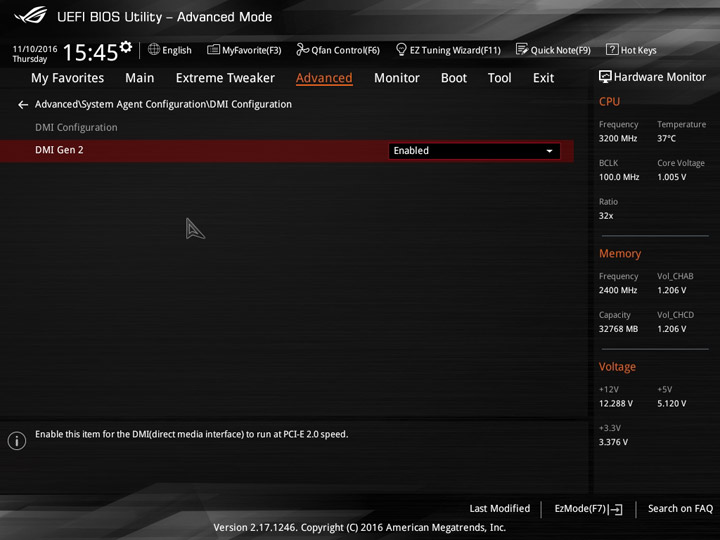The image size is (720, 540).
Task: Click the CPU temperature value 37°C
Action: pos(666,138)
